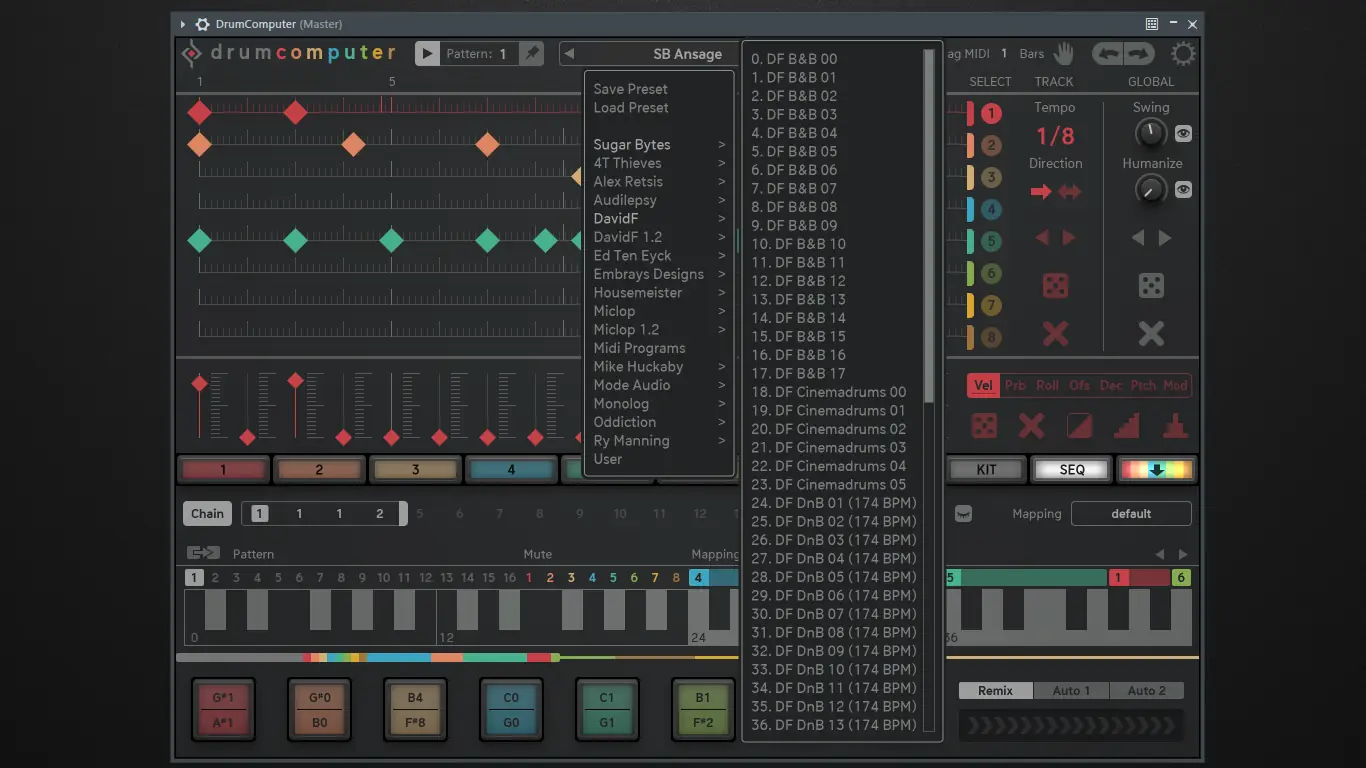
Task: Apply the peak-shaped pyramid icon
Action: [1175, 427]
